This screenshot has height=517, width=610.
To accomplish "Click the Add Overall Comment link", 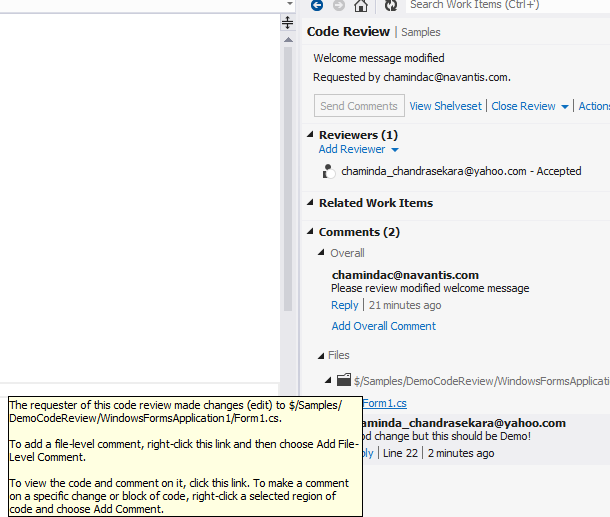I will pyautogui.click(x=384, y=326).
